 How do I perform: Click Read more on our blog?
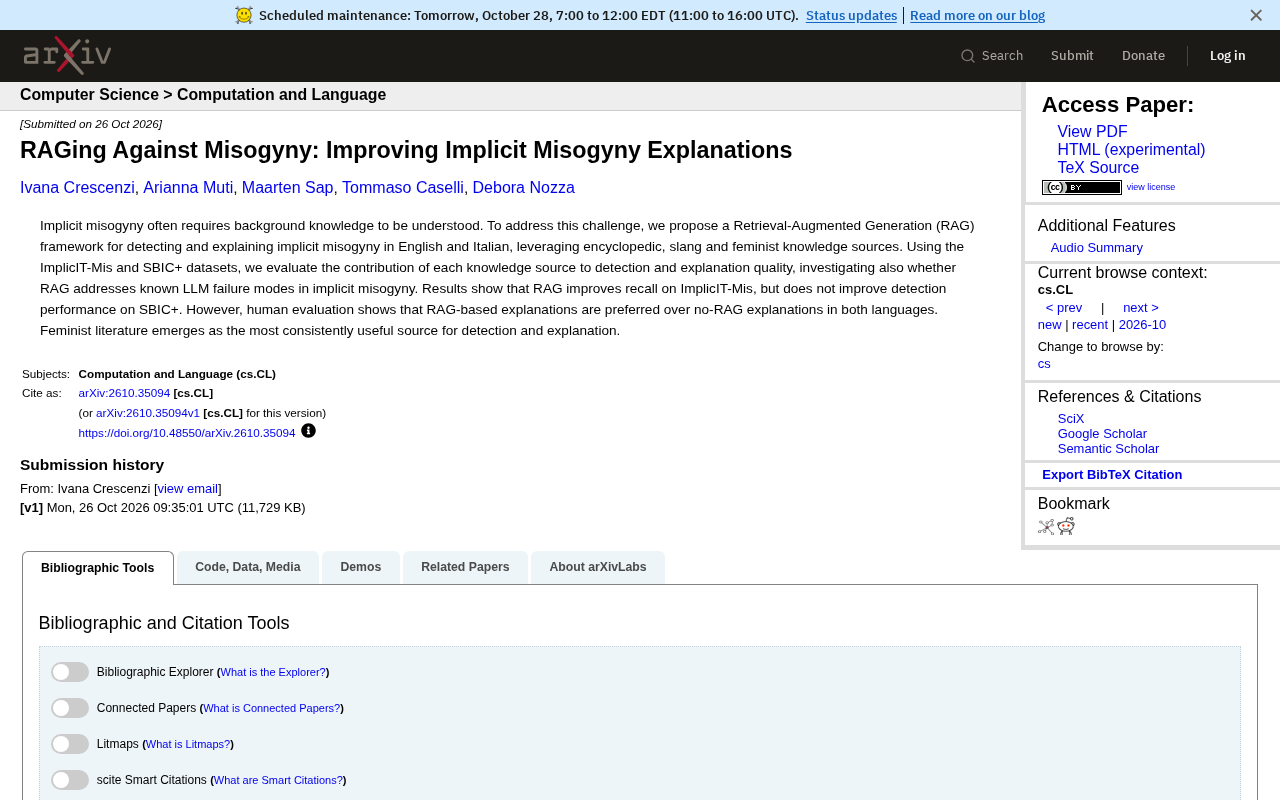pos(977,15)
